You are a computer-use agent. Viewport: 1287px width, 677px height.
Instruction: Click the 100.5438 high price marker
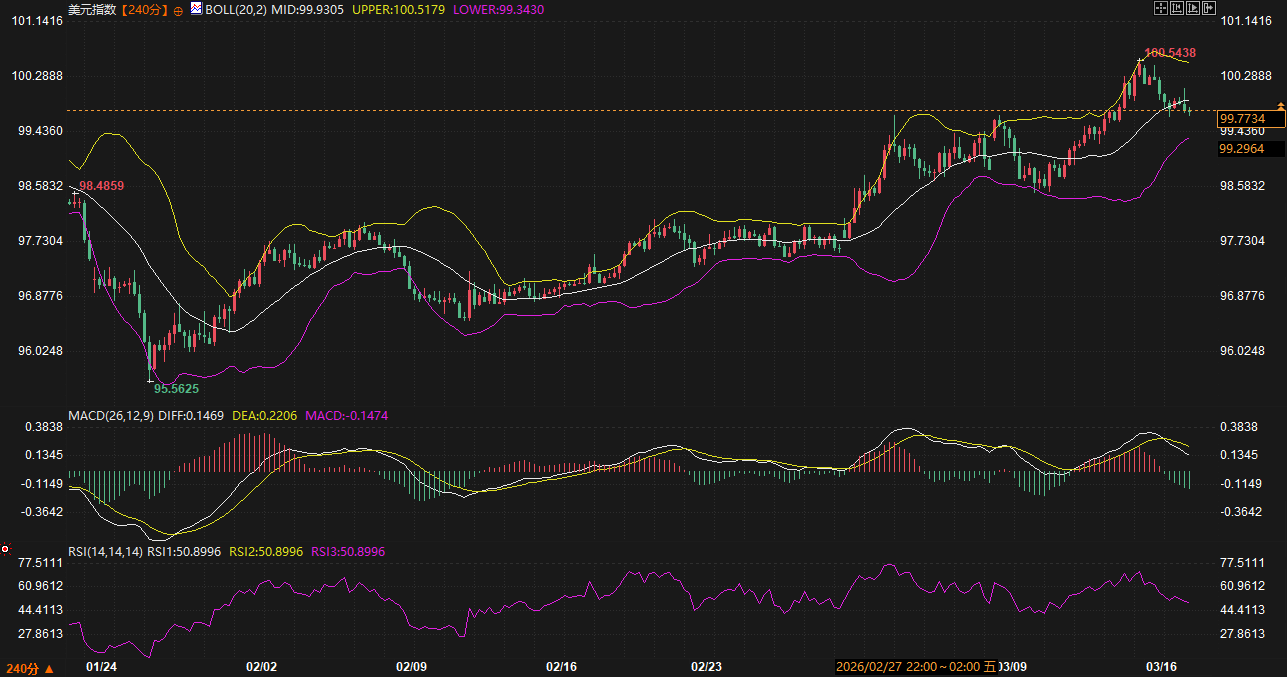pos(1170,52)
